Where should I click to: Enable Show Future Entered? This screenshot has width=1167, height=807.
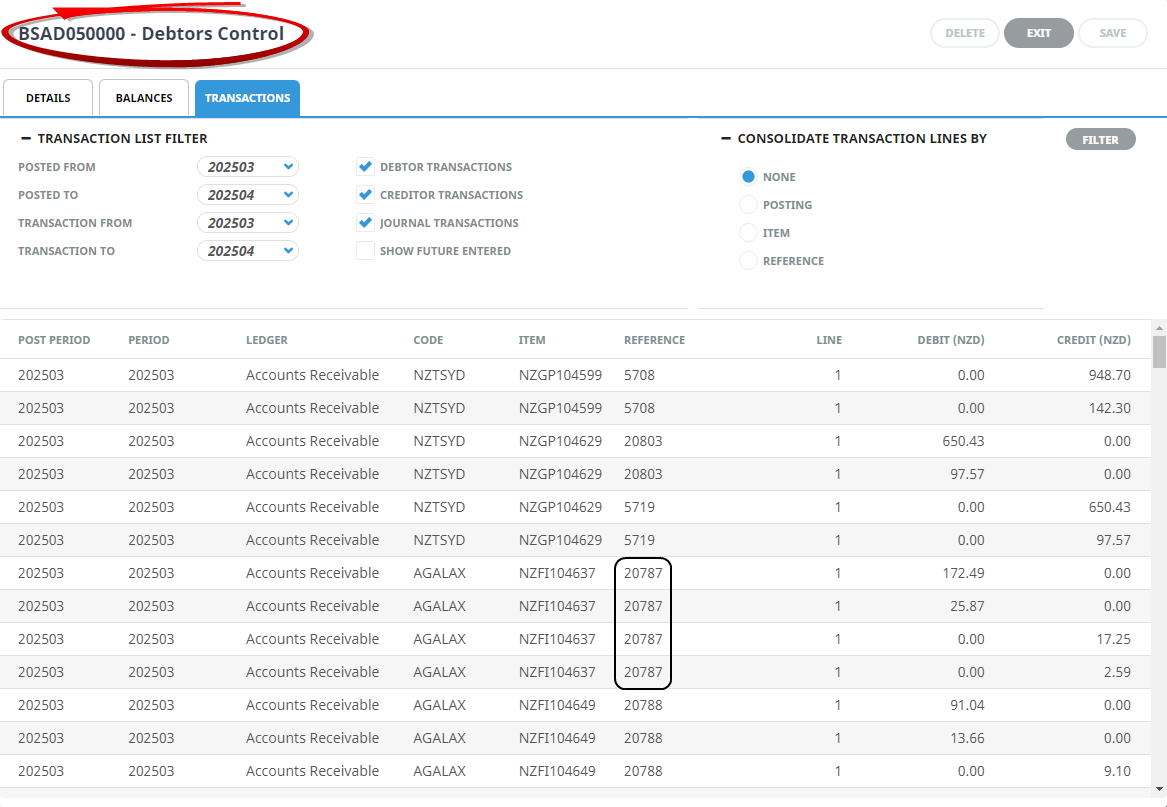366,250
